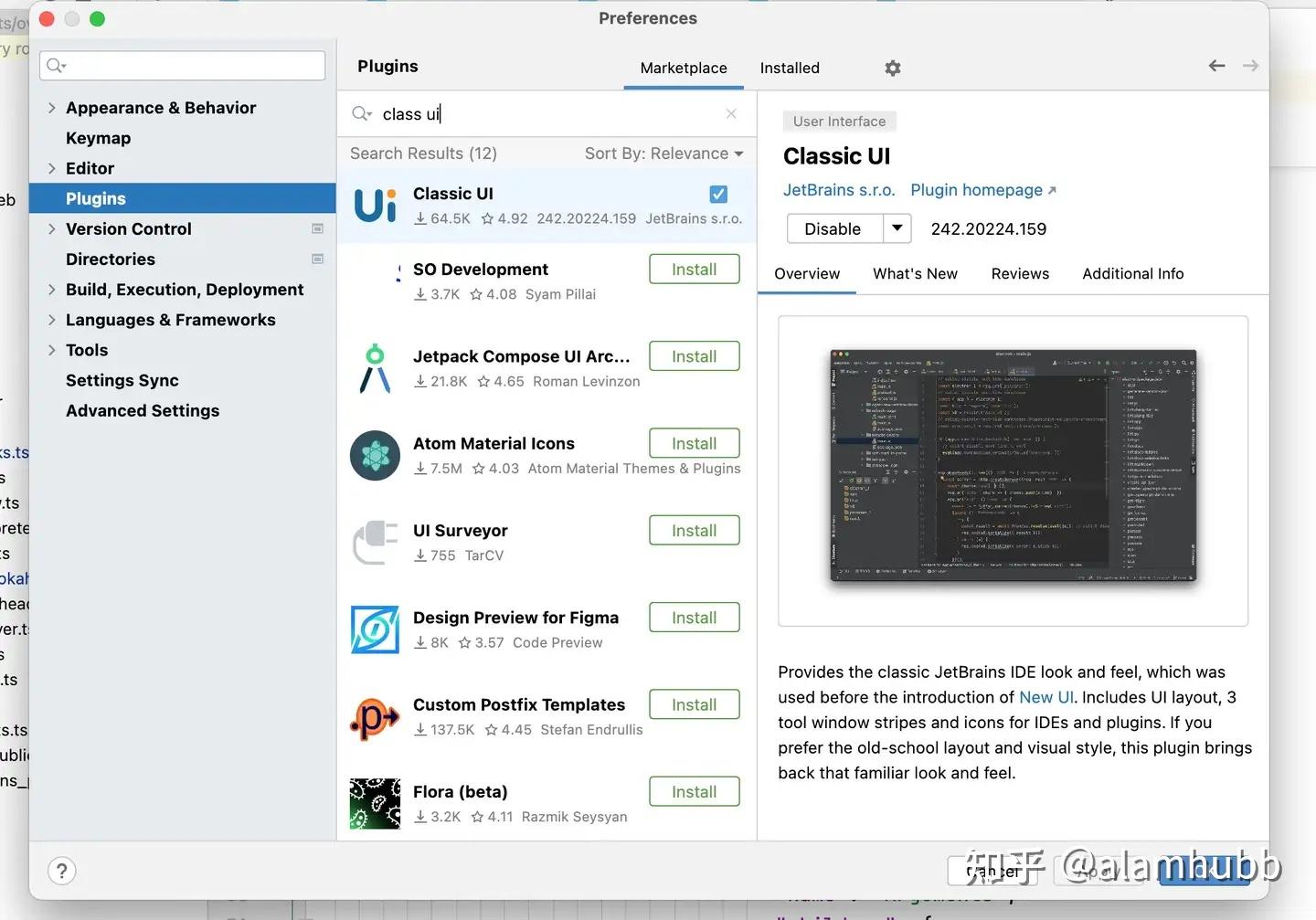Screen dimensions: 1316x920
Task: Expand the Appearance & Behavior tree item
Action: [52, 108]
